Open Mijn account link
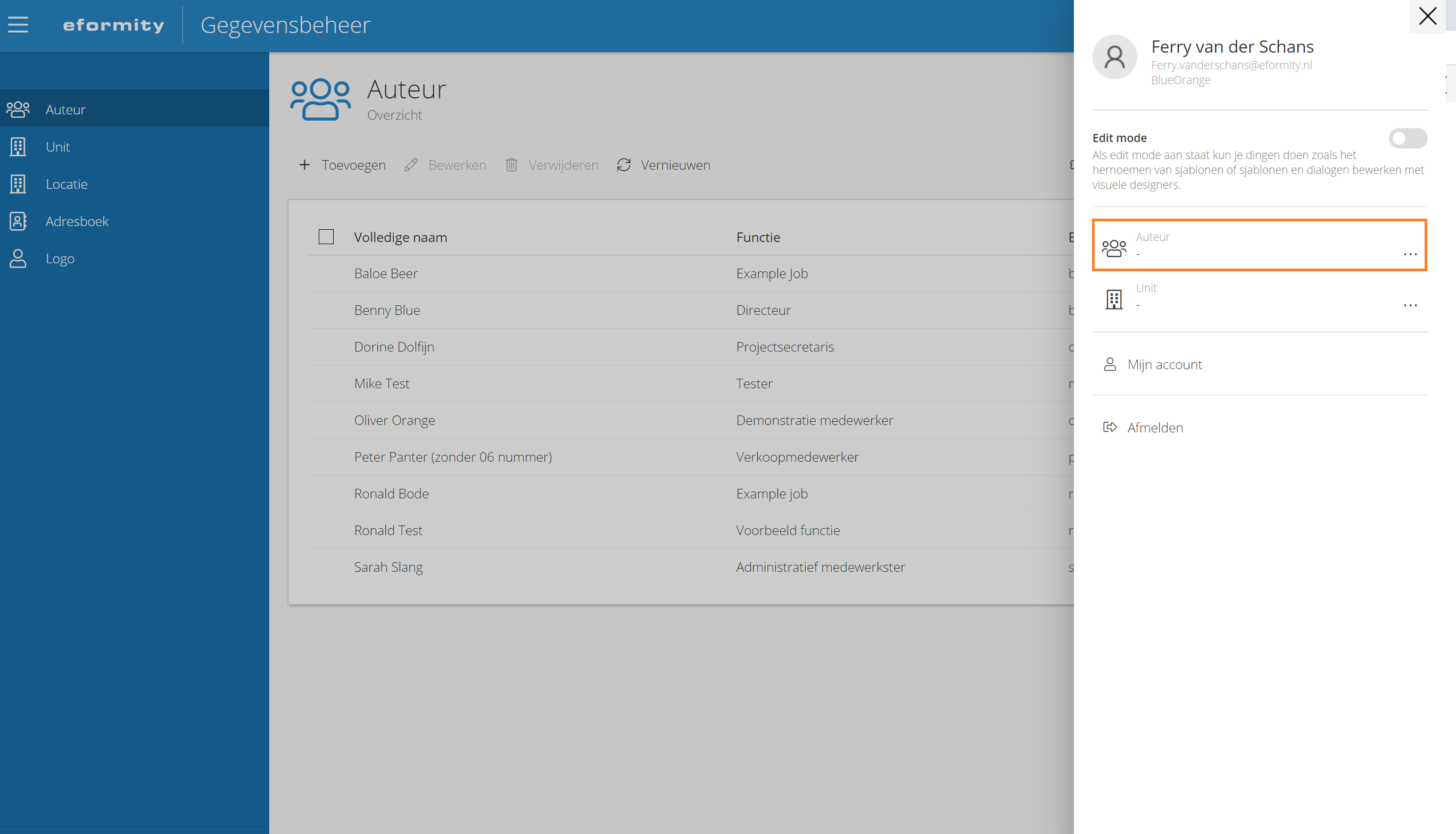Screen dimensions: 1456x834 click(x=1164, y=364)
